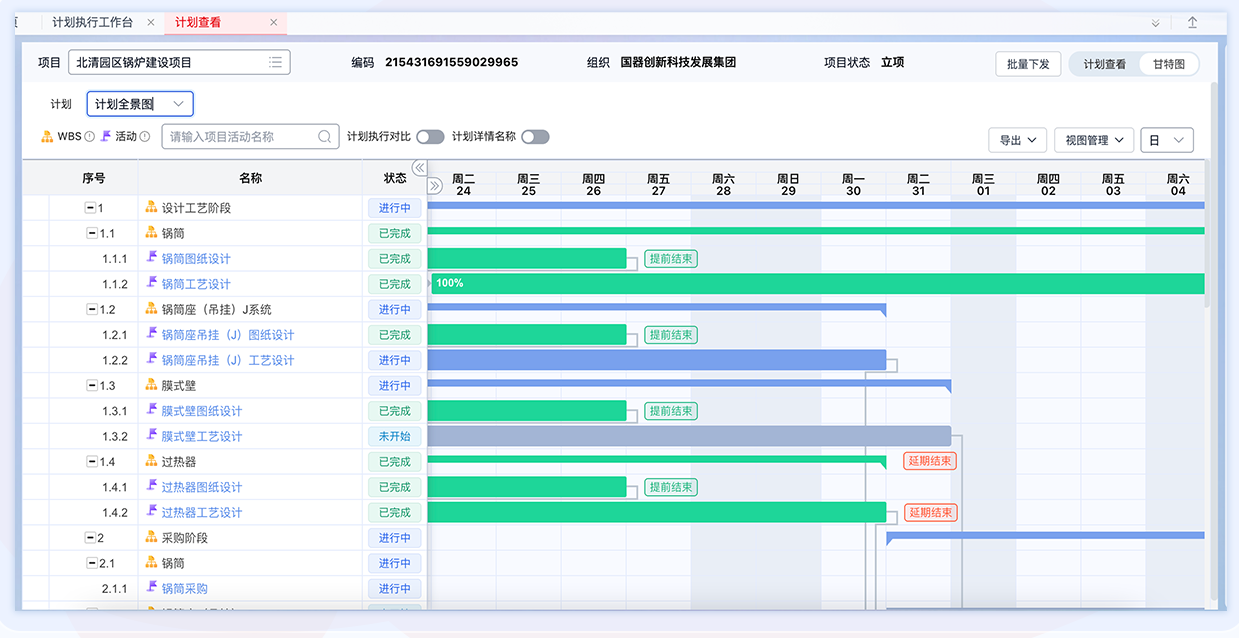This screenshot has height=638, width=1239.
Task: Close the 计划查看 tab
Action: click(x=274, y=22)
